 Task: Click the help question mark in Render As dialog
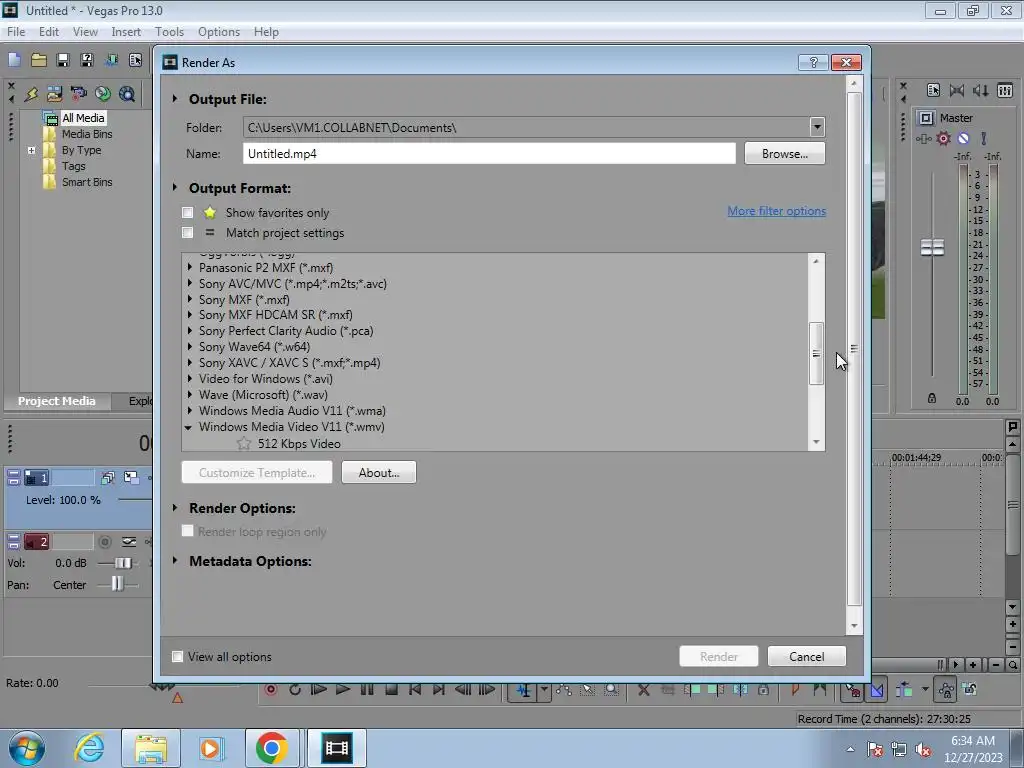[x=813, y=62]
